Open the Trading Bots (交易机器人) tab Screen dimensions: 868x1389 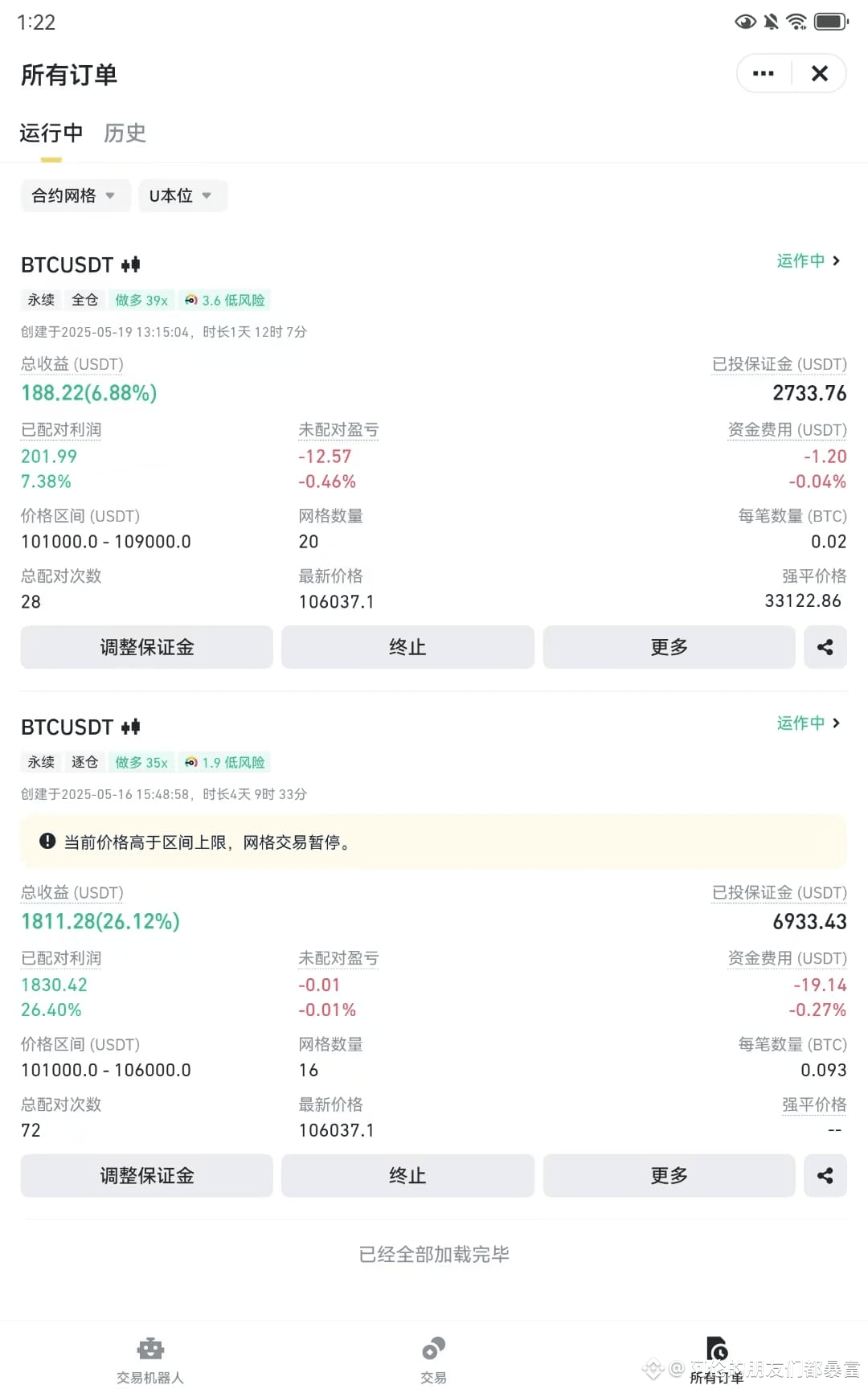(150, 1360)
